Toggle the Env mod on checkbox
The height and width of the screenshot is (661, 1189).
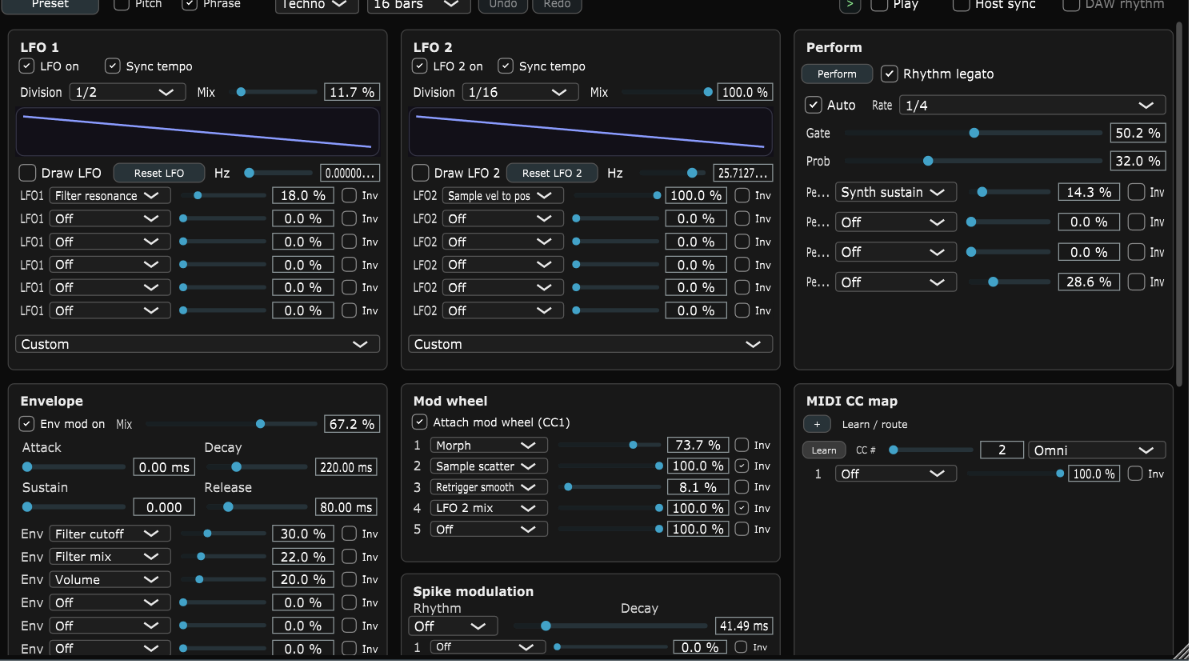tap(27, 424)
